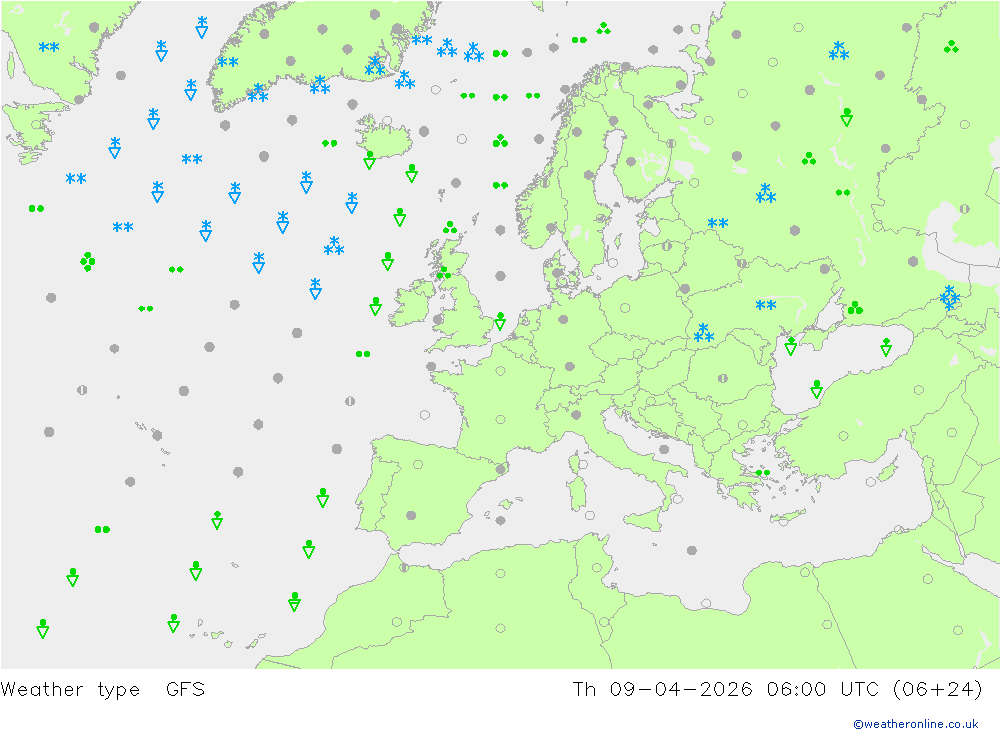Viewport: 1000px width, 733px height.
Task: Click the grey dot south of Sicily
Action: pyautogui.click(x=692, y=550)
